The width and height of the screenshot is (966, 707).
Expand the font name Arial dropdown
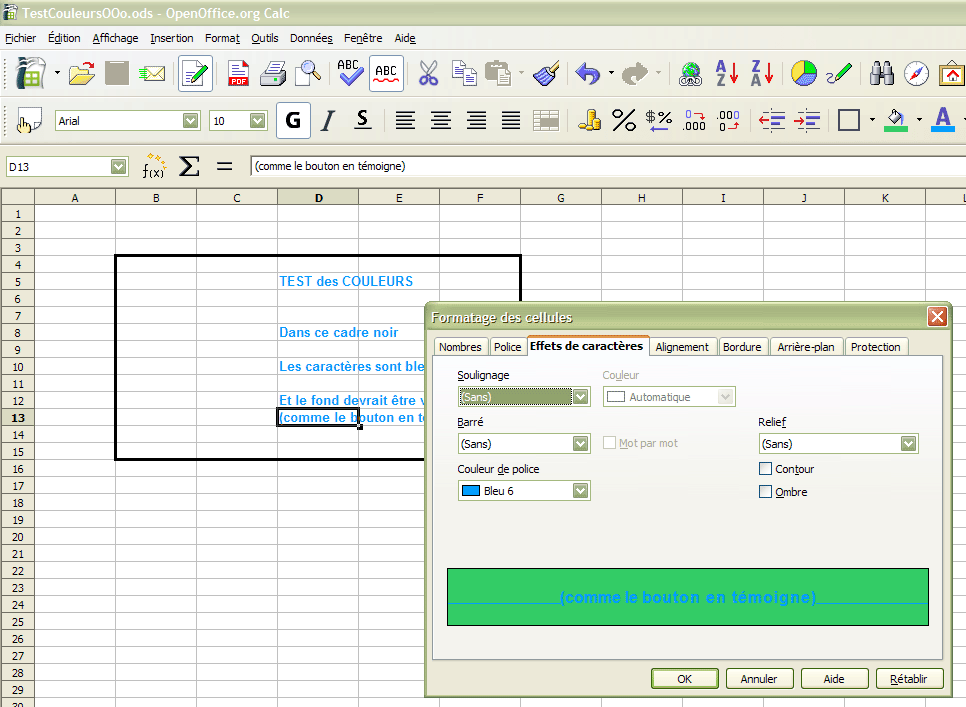190,121
